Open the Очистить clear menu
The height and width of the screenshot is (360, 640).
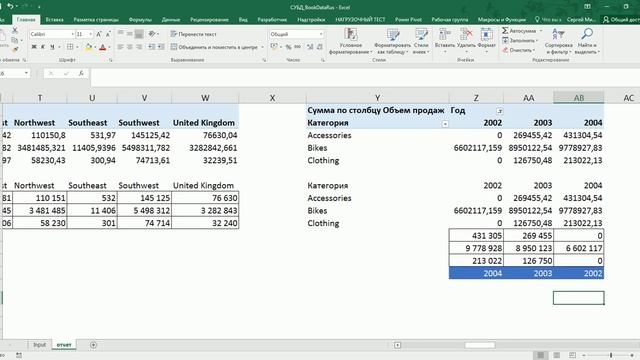[x=519, y=50]
